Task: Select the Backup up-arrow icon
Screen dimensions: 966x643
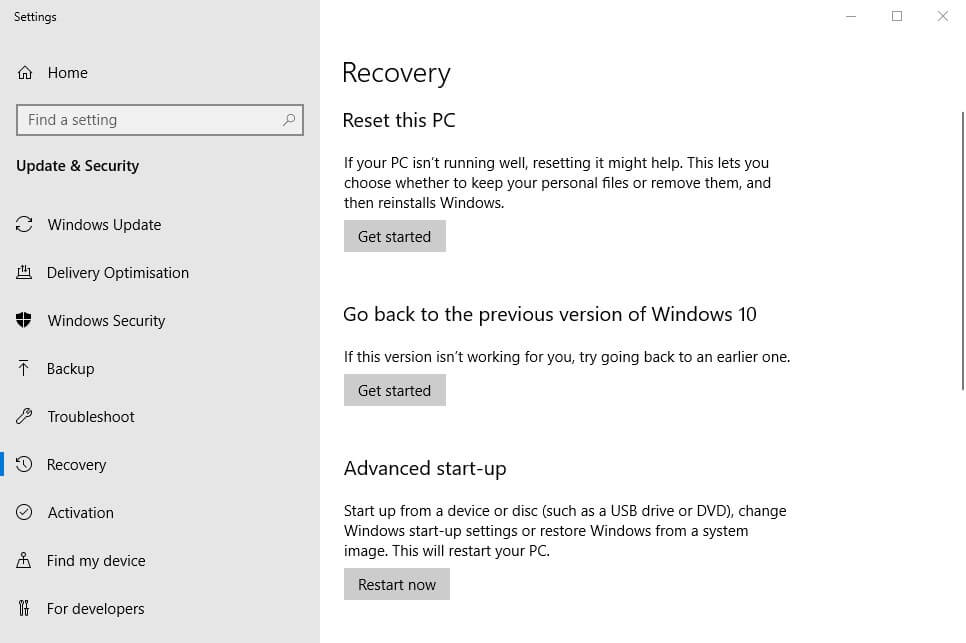Action: [x=24, y=368]
